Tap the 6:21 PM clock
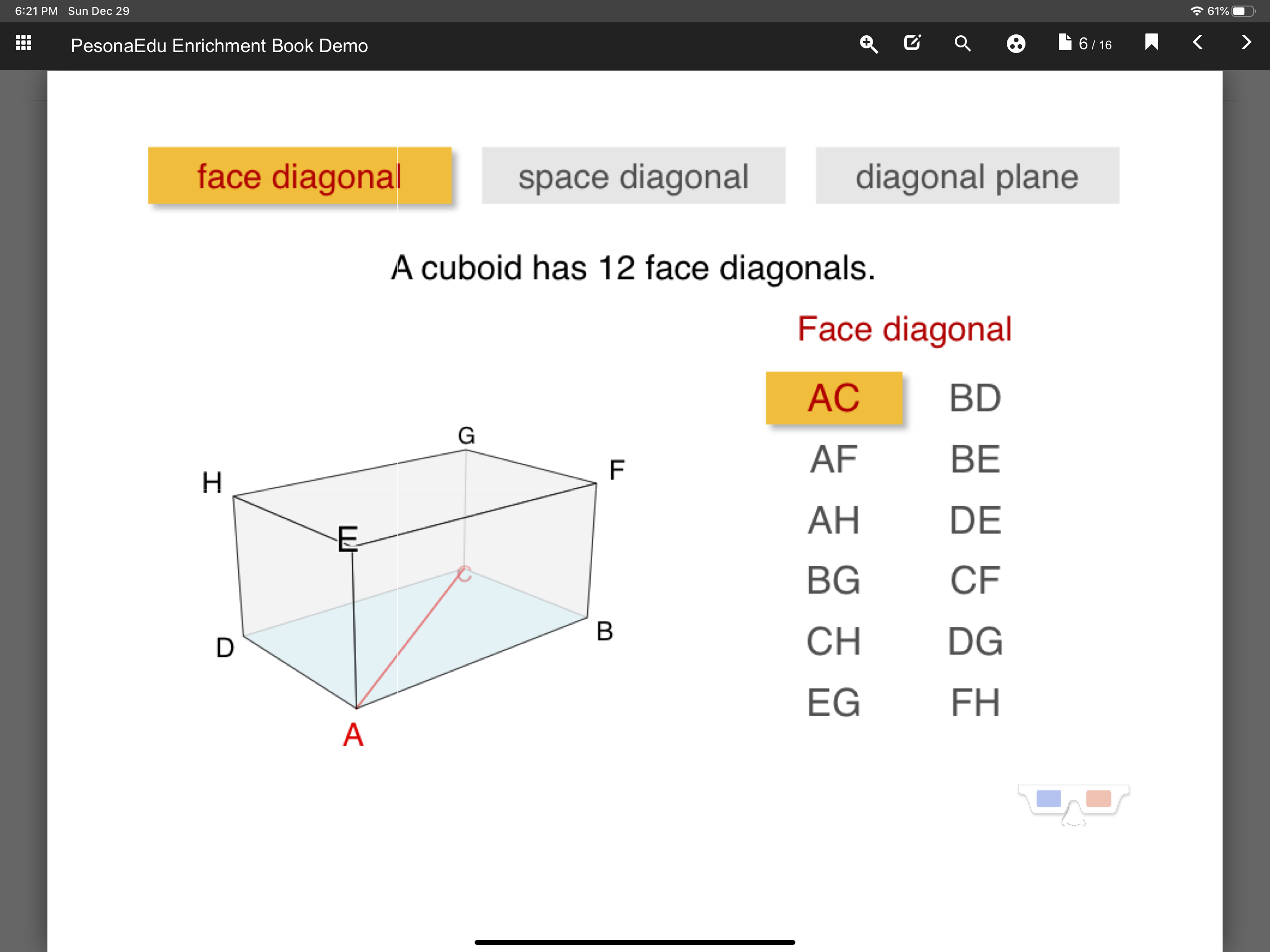 coord(36,11)
